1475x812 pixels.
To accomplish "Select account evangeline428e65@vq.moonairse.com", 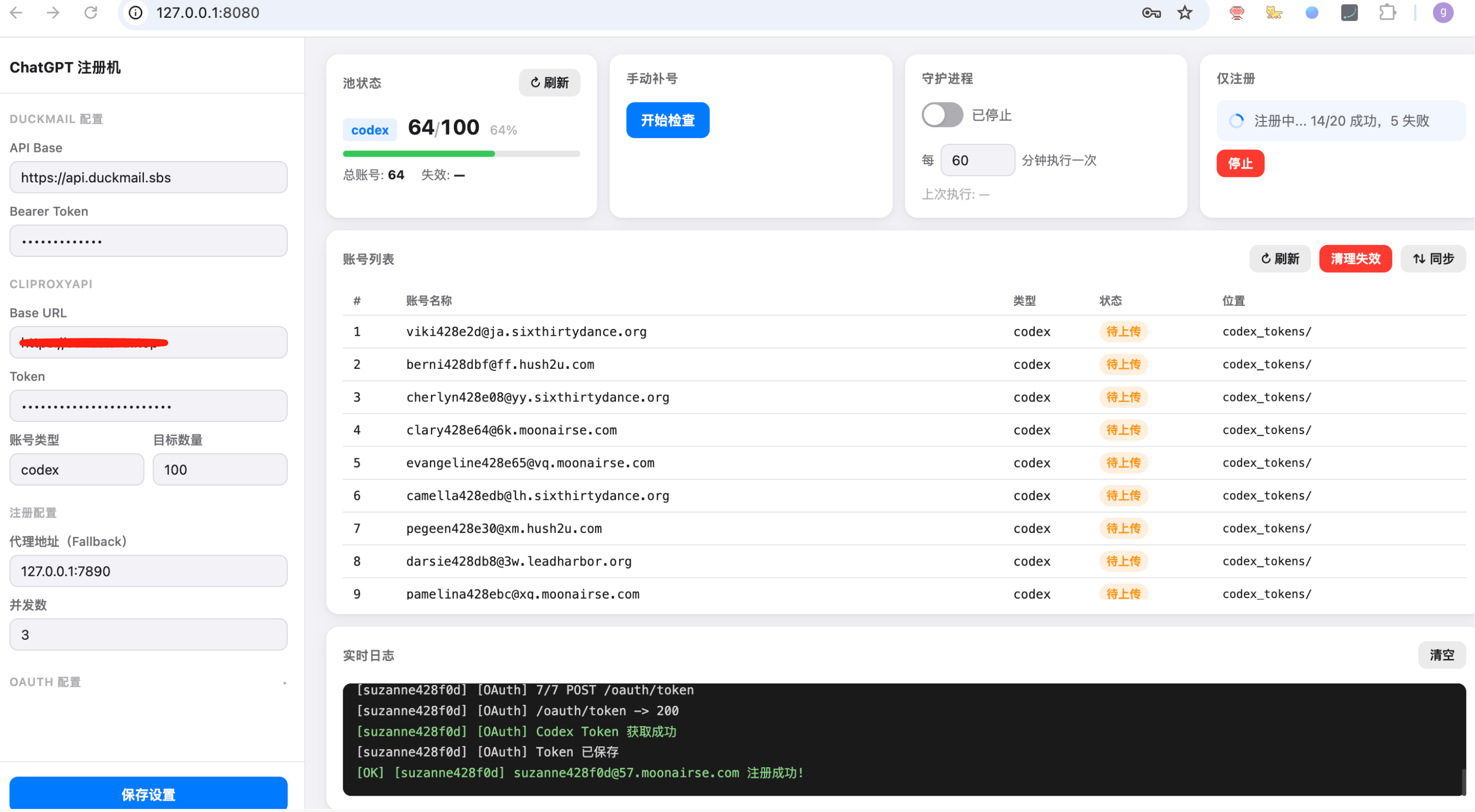I will coord(530,463).
